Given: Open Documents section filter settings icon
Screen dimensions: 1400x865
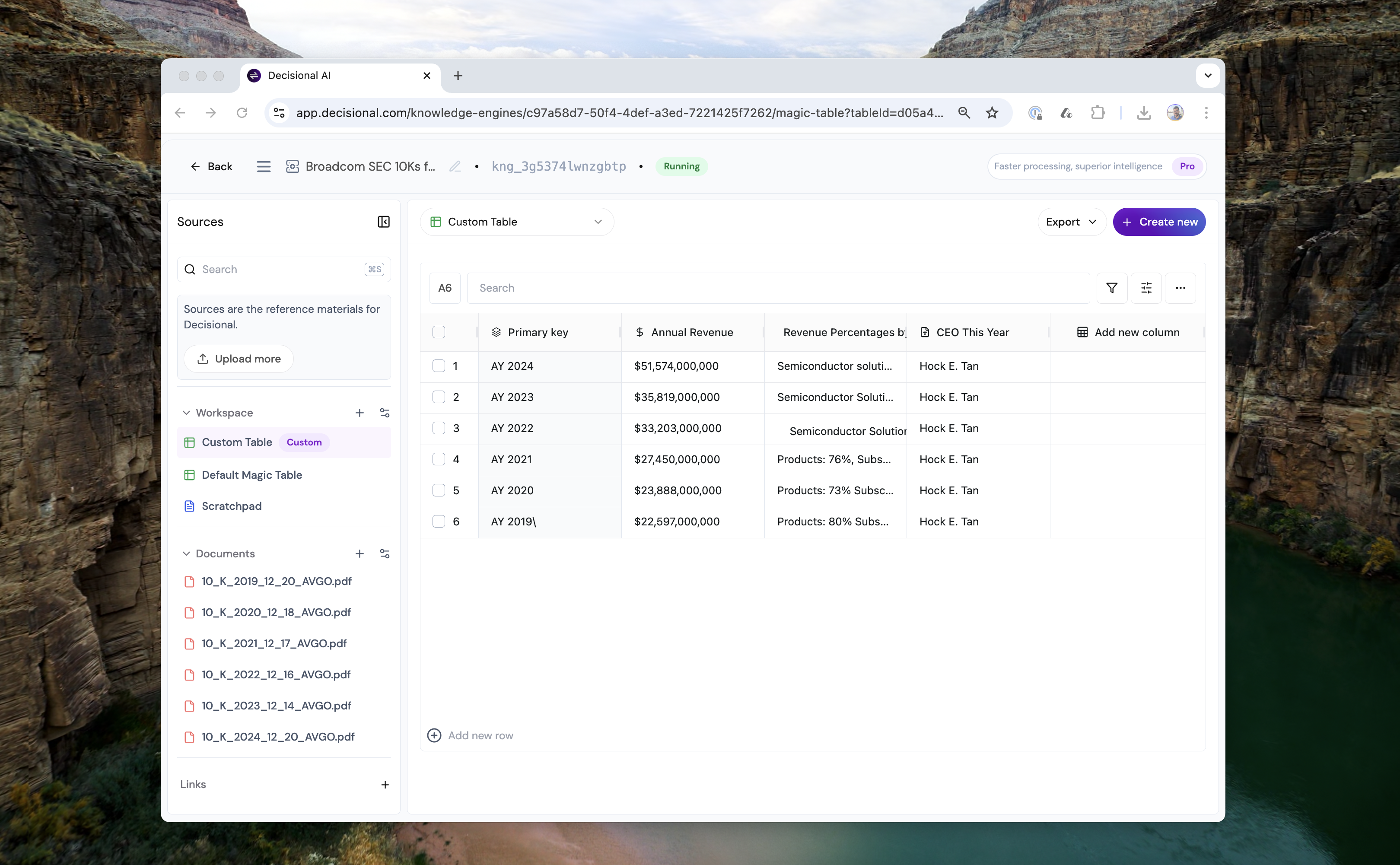Looking at the screenshot, I should coord(385,554).
